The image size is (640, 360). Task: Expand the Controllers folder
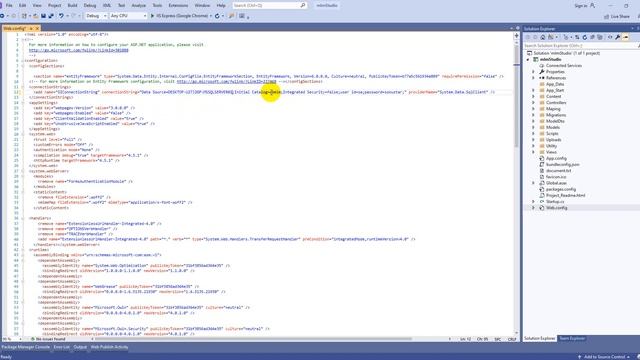[533, 103]
